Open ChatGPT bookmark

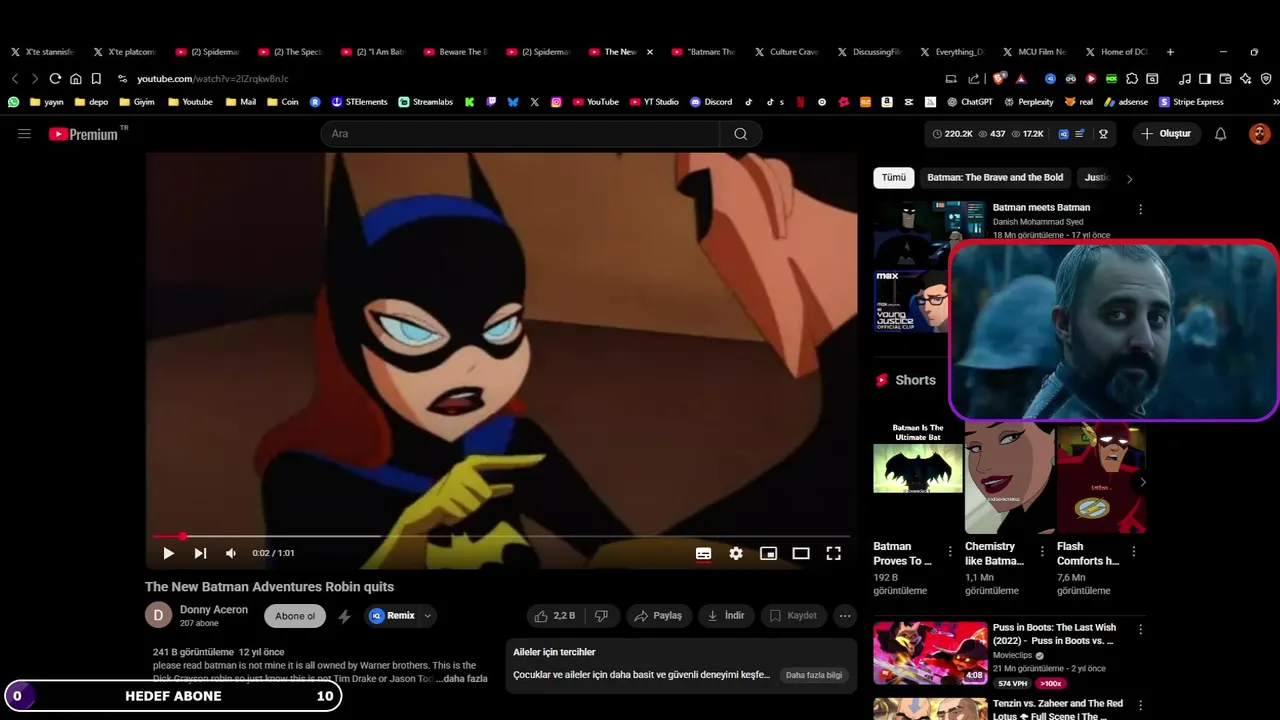click(x=969, y=102)
